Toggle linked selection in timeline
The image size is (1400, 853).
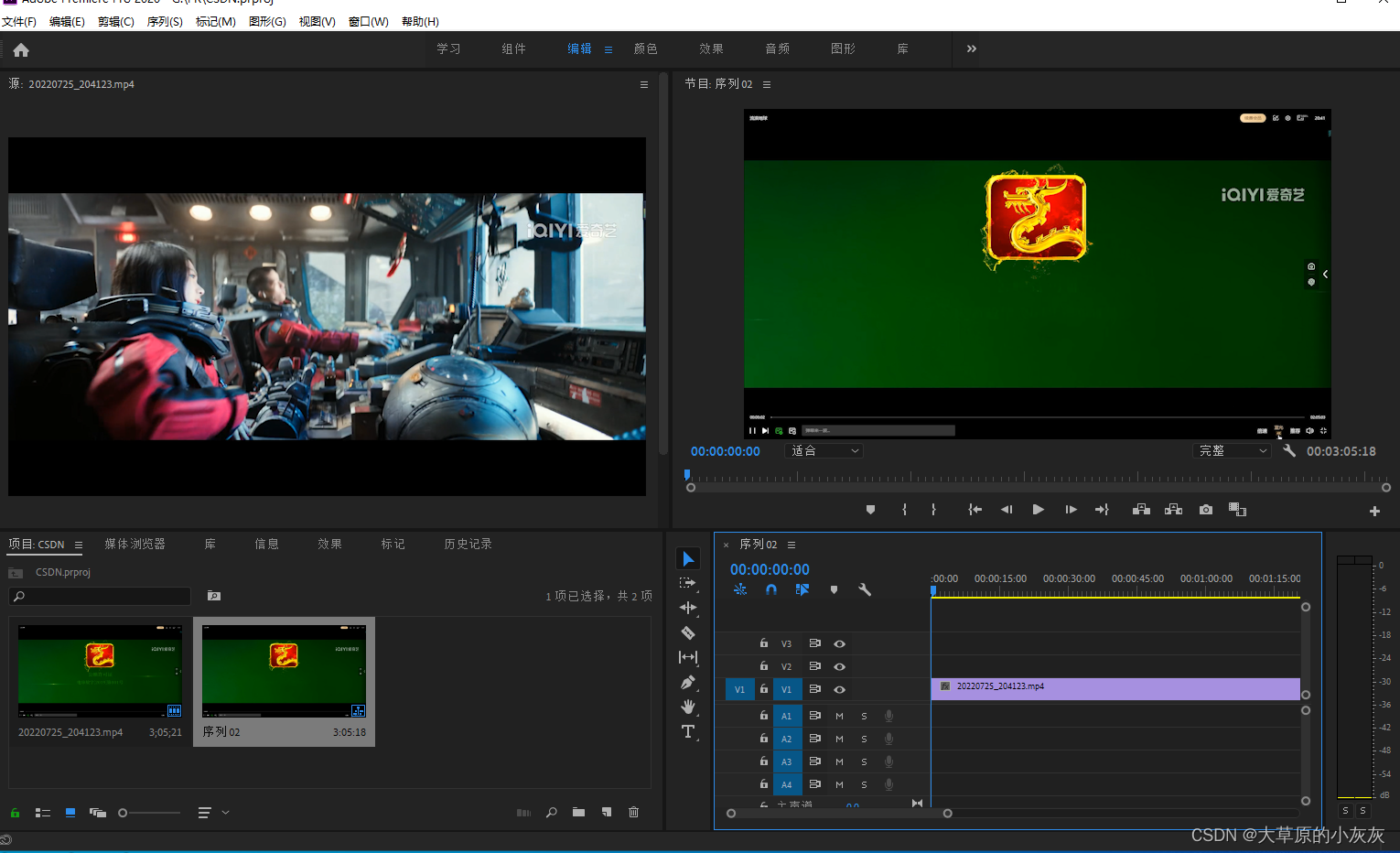pyautogui.click(x=802, y=590)
